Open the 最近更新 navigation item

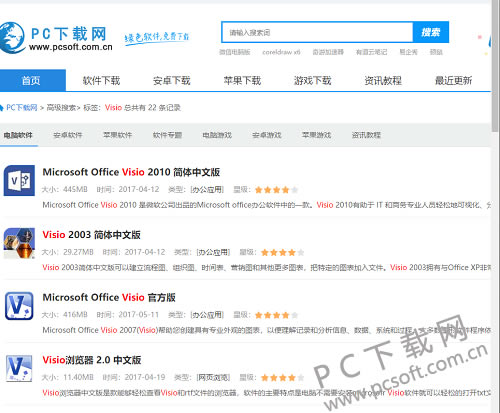(x=454, y=80)
